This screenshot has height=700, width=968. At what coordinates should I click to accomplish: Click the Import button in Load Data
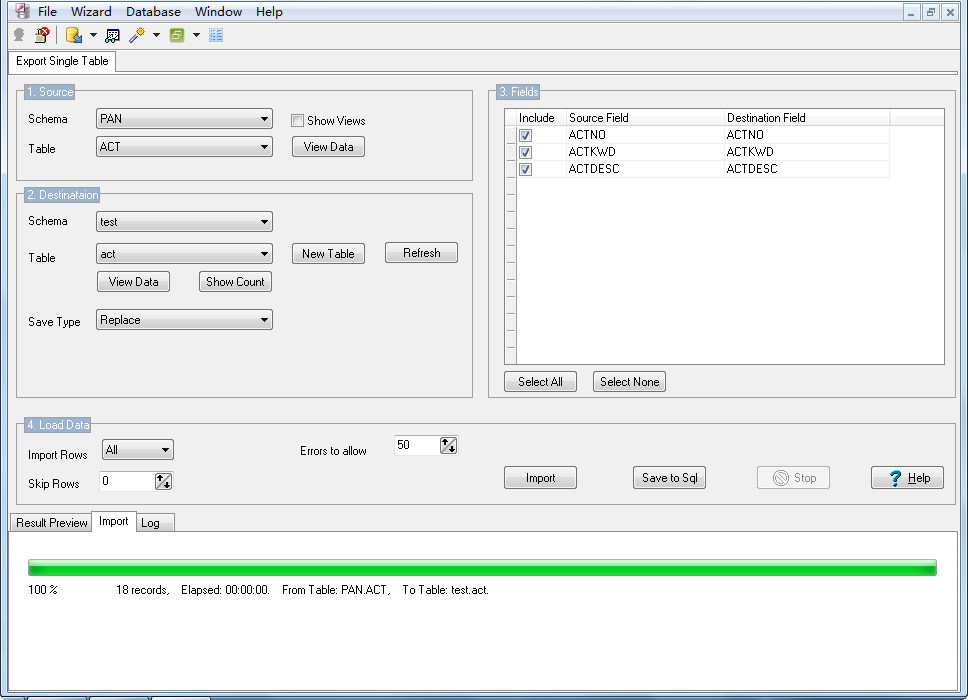[540, 478]
